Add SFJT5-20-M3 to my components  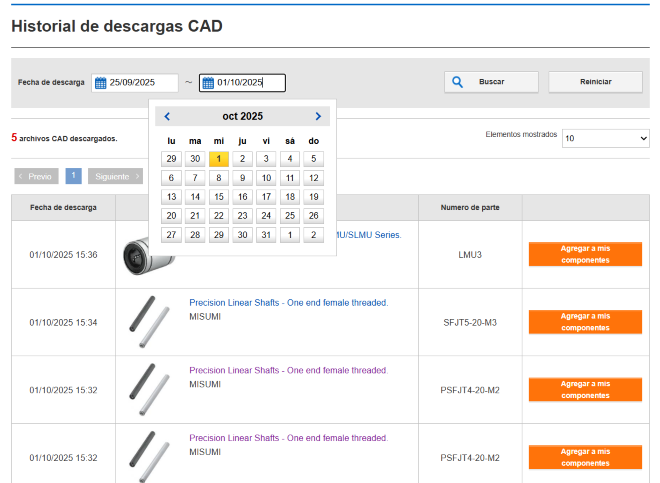pos(585,321)
